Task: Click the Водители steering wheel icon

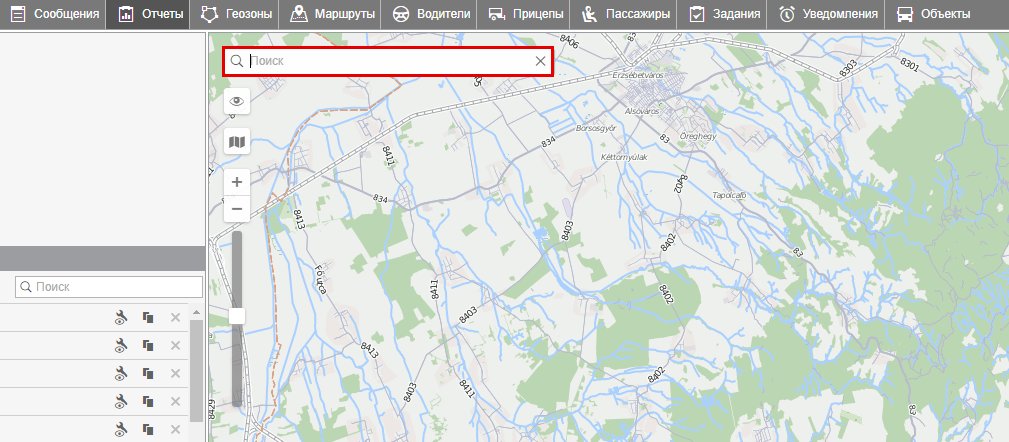Action: [399, 14]
